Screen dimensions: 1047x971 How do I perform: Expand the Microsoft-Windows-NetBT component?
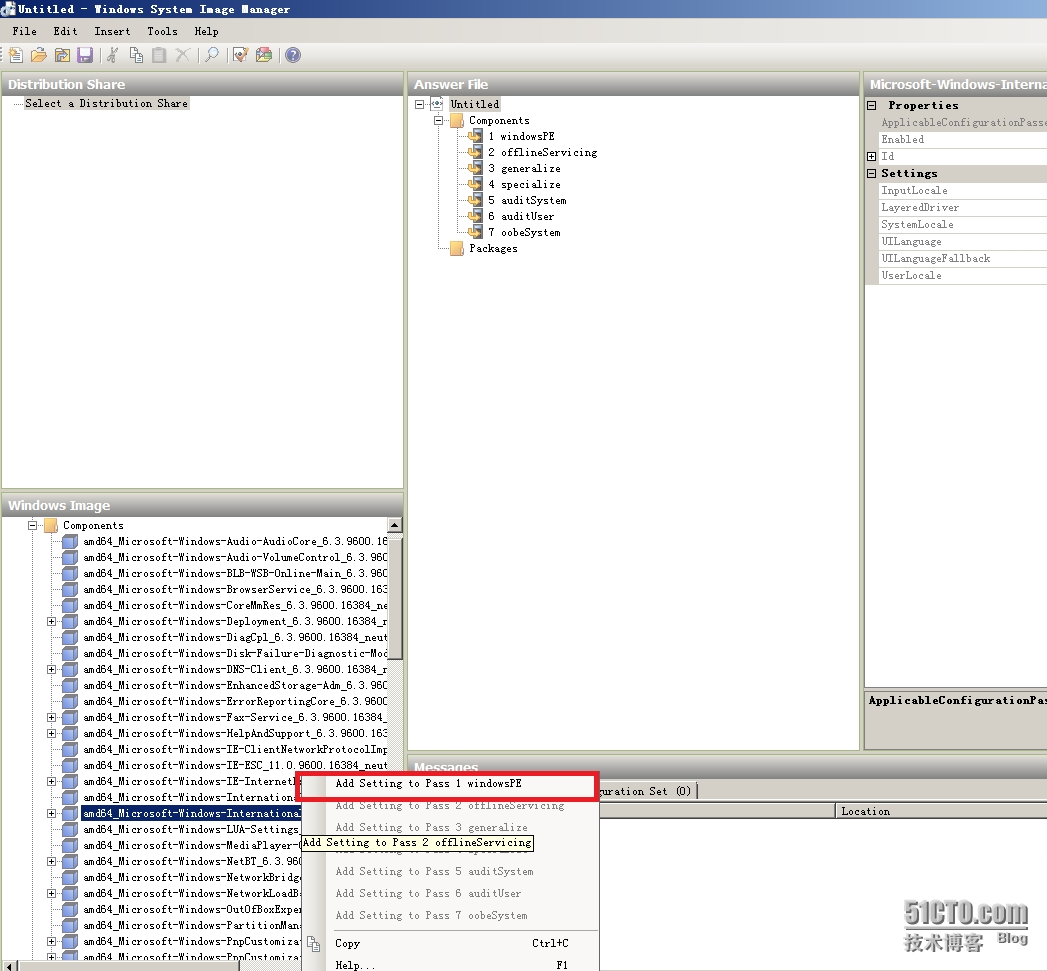pyautogui.click(x=51, y=861)
